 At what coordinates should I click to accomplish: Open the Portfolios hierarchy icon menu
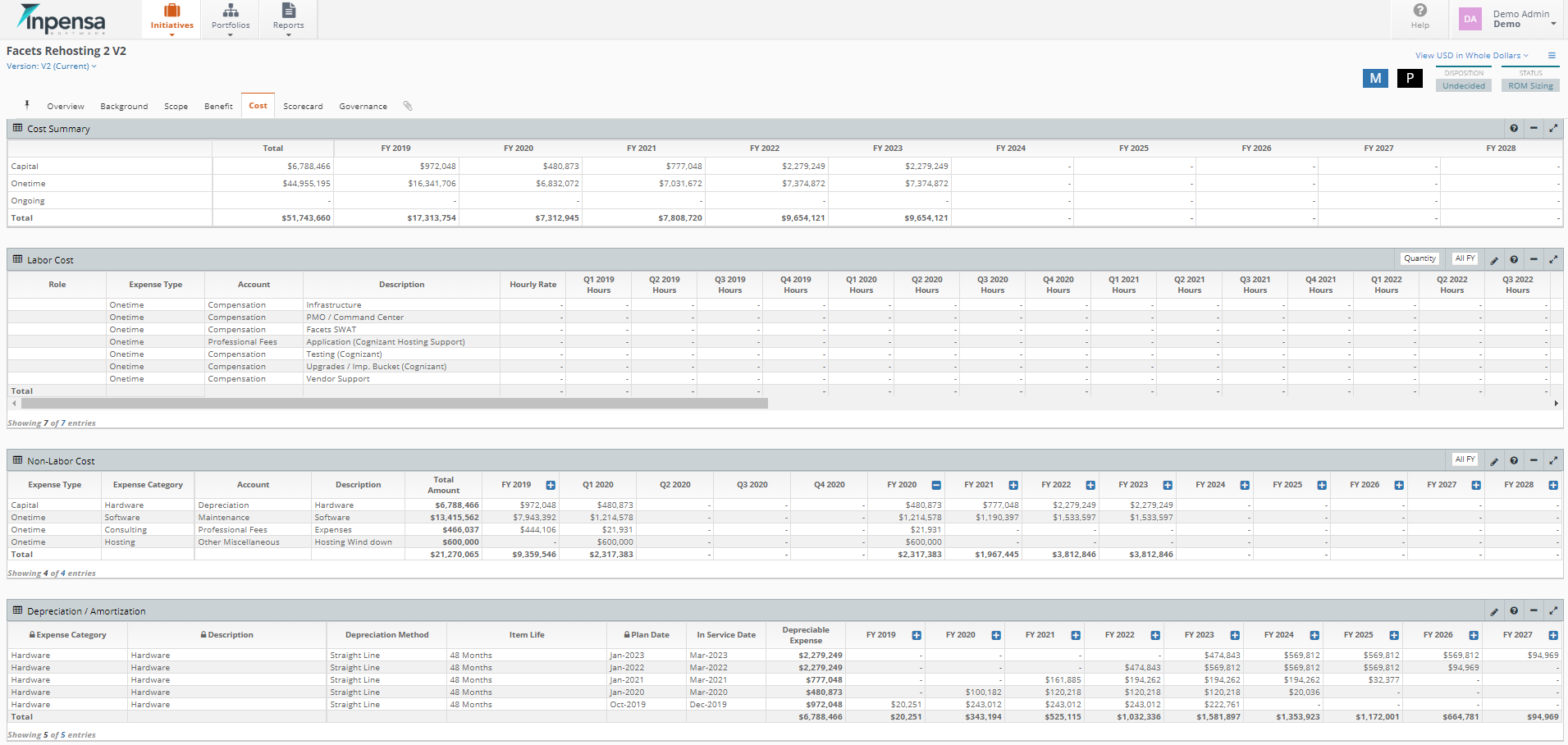(231, 19)
